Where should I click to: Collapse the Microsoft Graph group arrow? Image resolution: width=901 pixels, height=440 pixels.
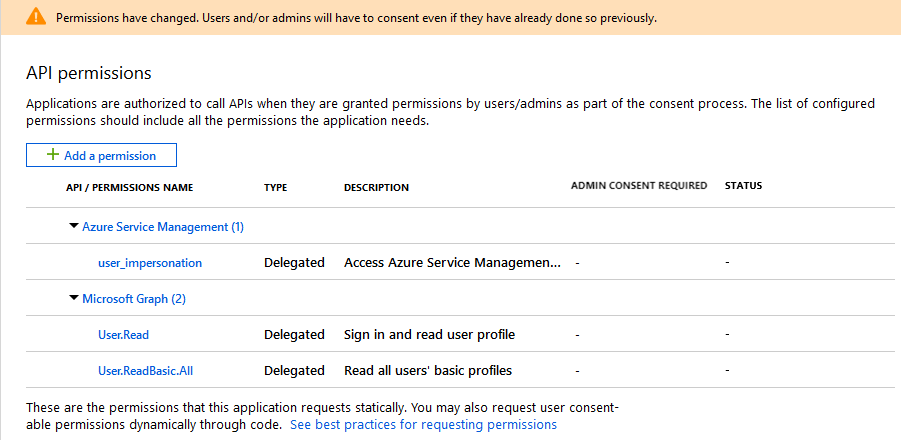73,298
